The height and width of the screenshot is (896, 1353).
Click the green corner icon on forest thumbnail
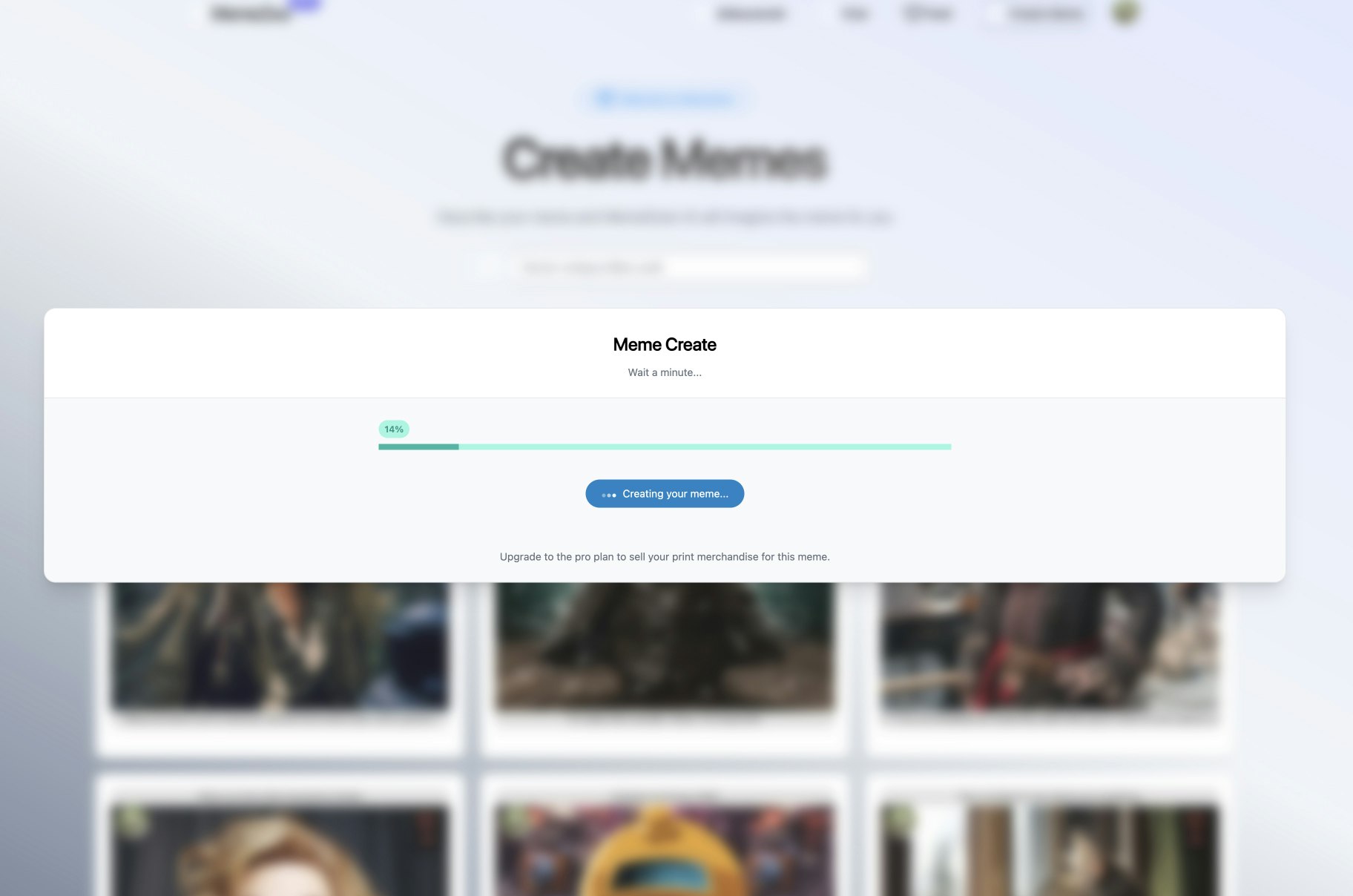[901, 819]
